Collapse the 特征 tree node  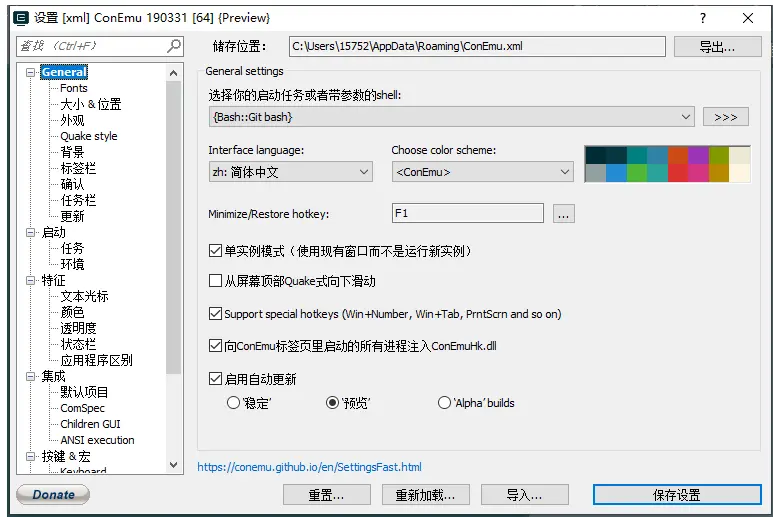point(31,280)
